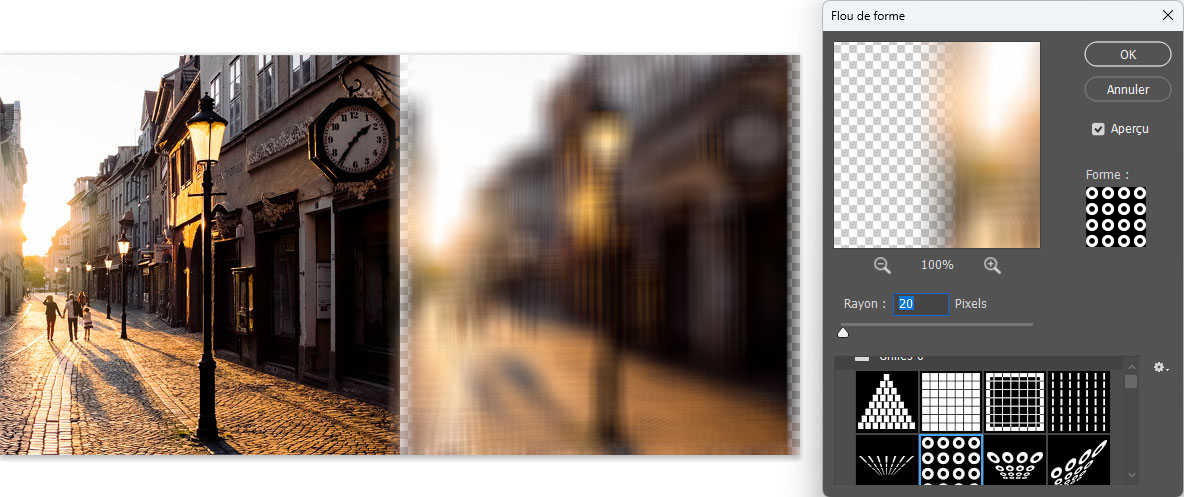Click the current Forme shape thumbnail
Viewport: 1184px width, 497px height.
tap(1116, 216)
